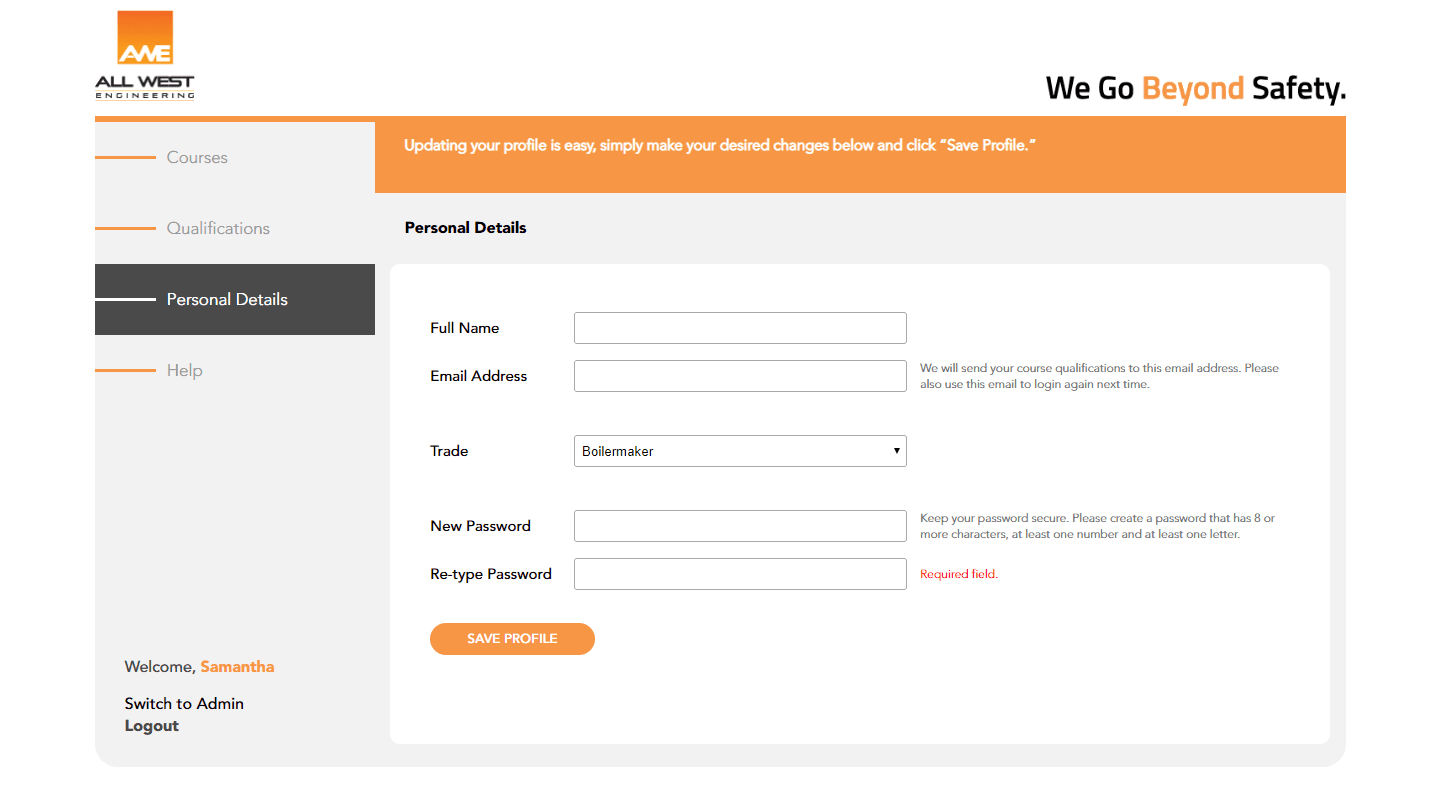Select the Personal Details sidebar item
The height and width of the screenshot is (811, 1440).
(227, 300)
